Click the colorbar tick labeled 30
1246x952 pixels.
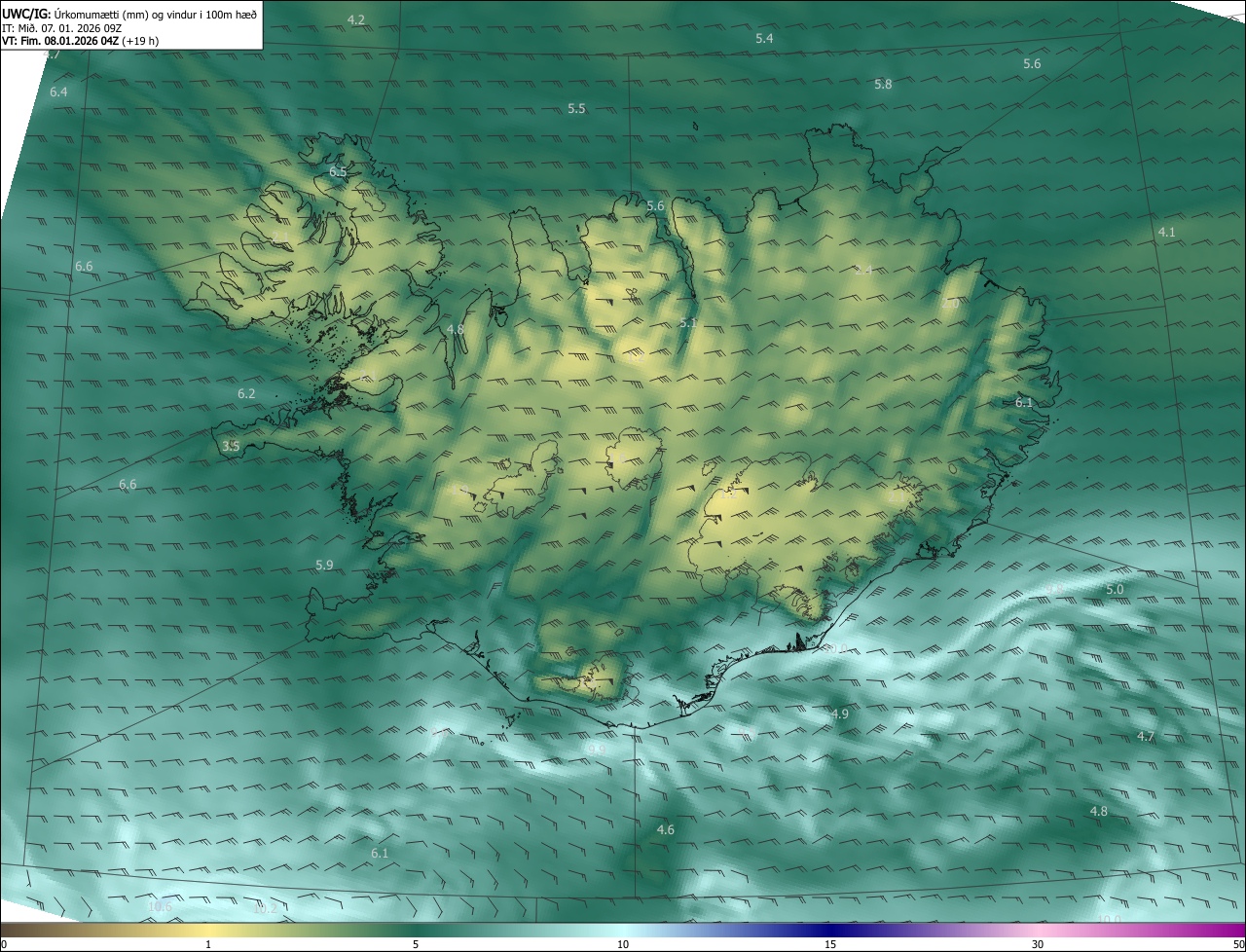pos(1038,944)
